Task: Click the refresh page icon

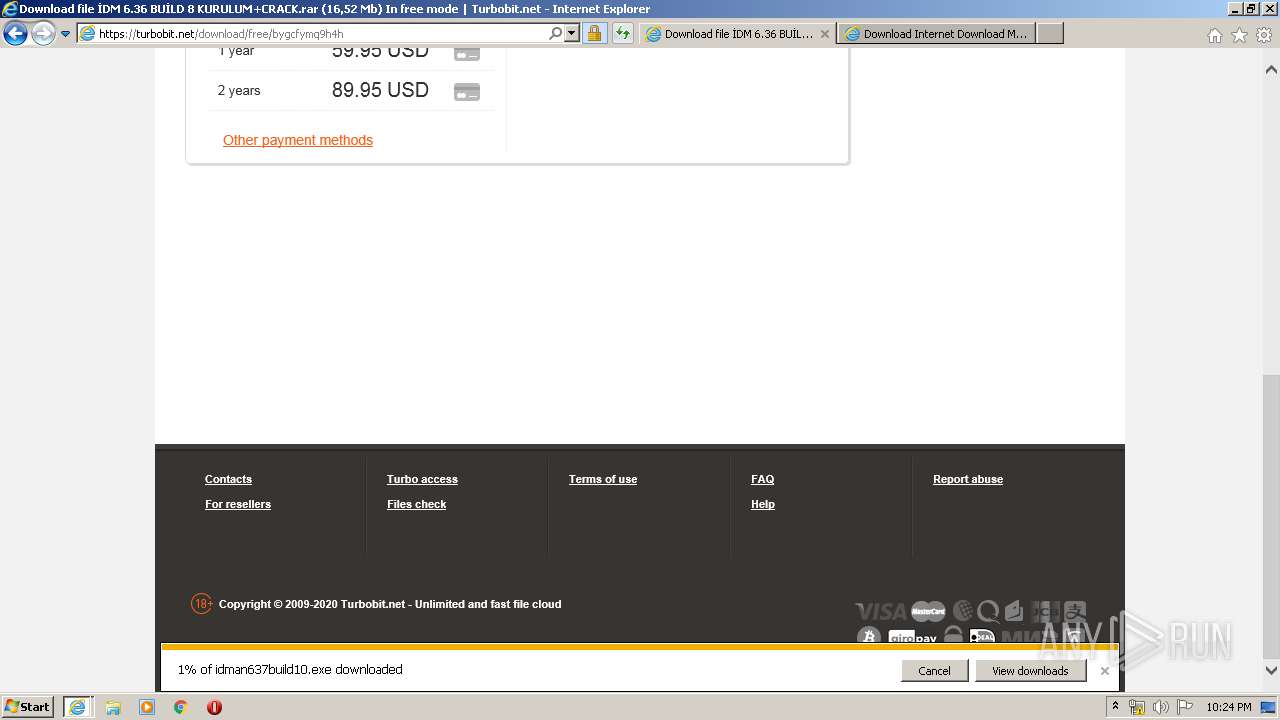Action: point(623,33)
